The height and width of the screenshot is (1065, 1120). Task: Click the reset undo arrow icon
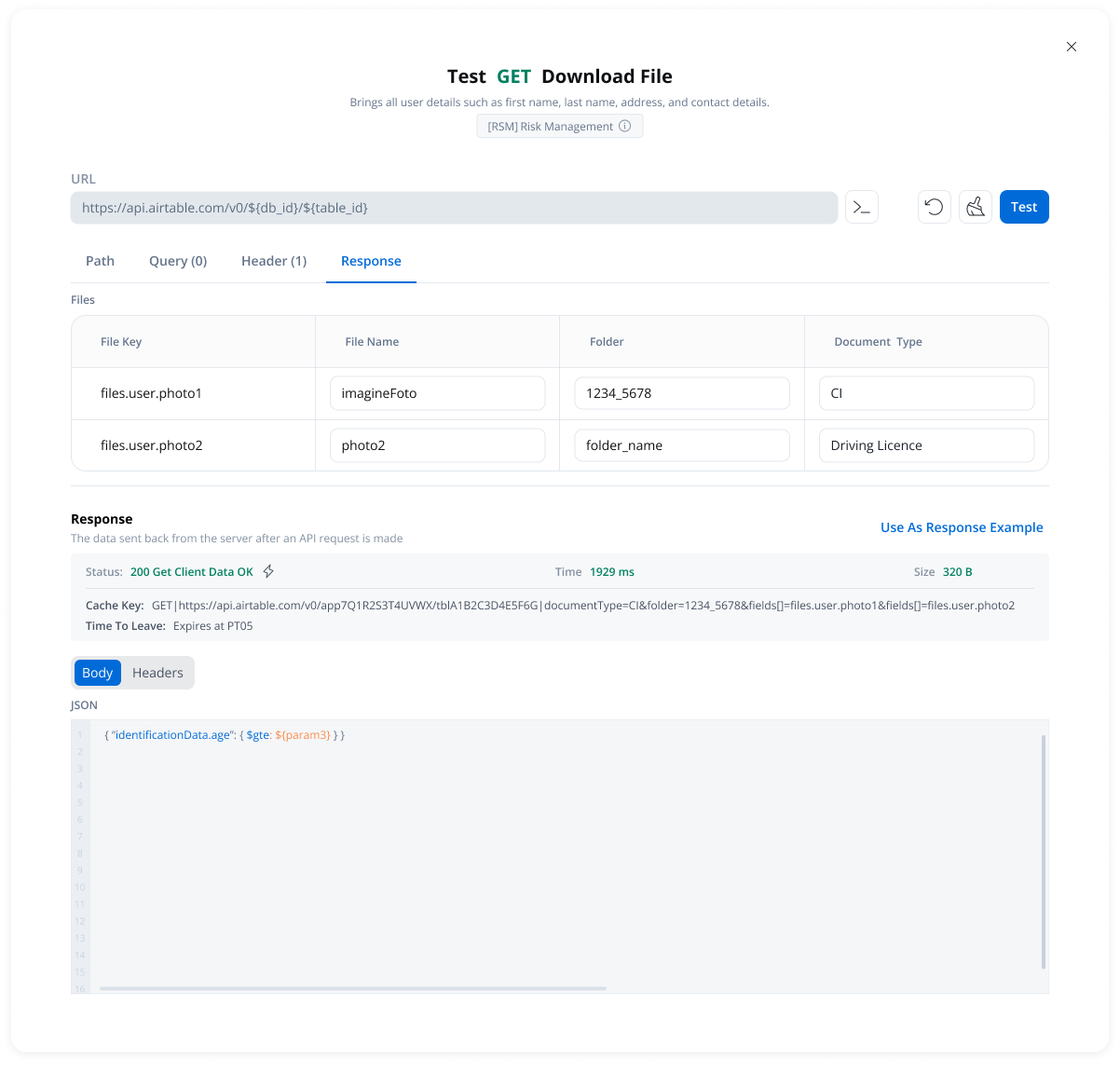point(935,207)
